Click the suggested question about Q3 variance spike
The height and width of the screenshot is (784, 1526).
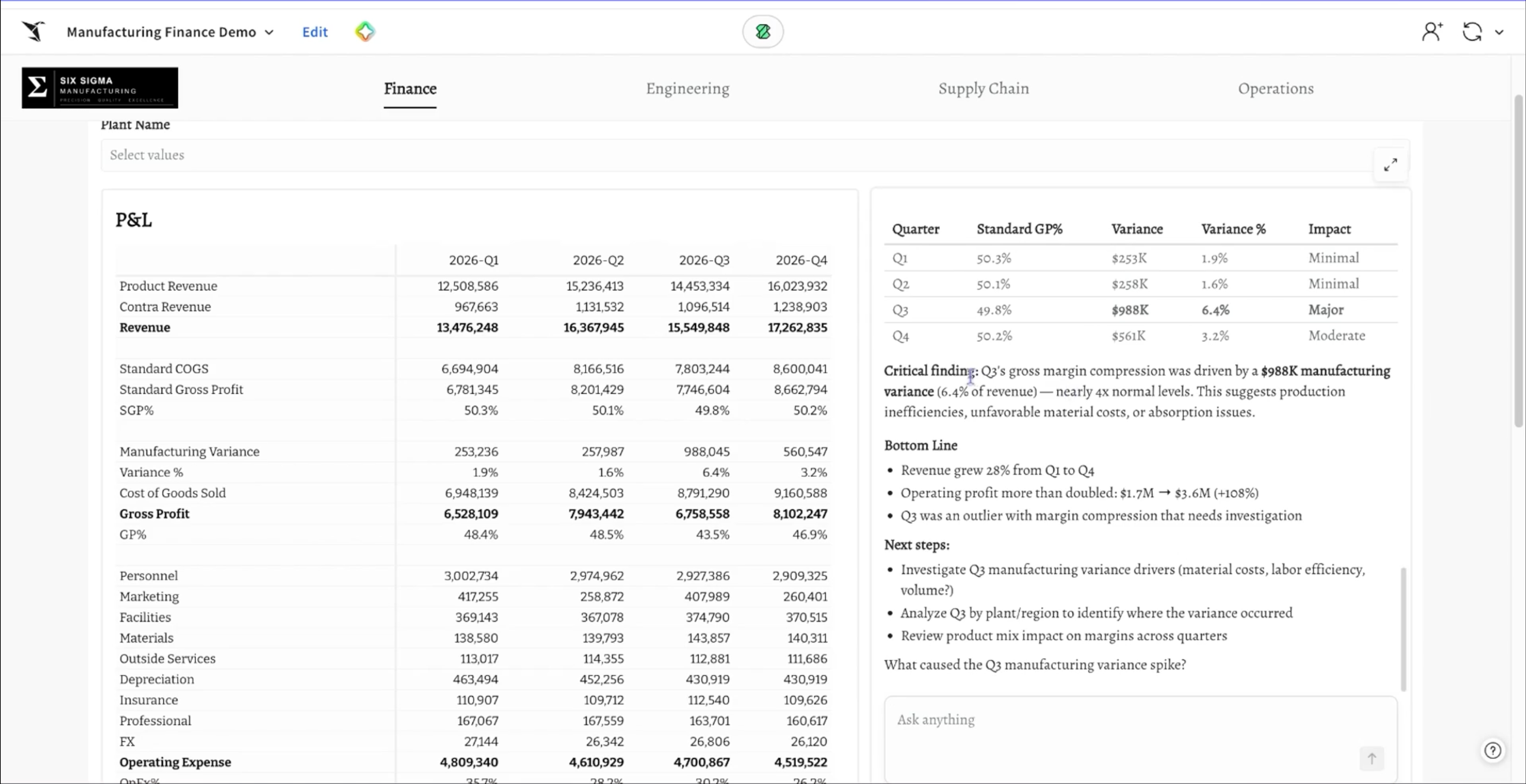point(1035,664)
